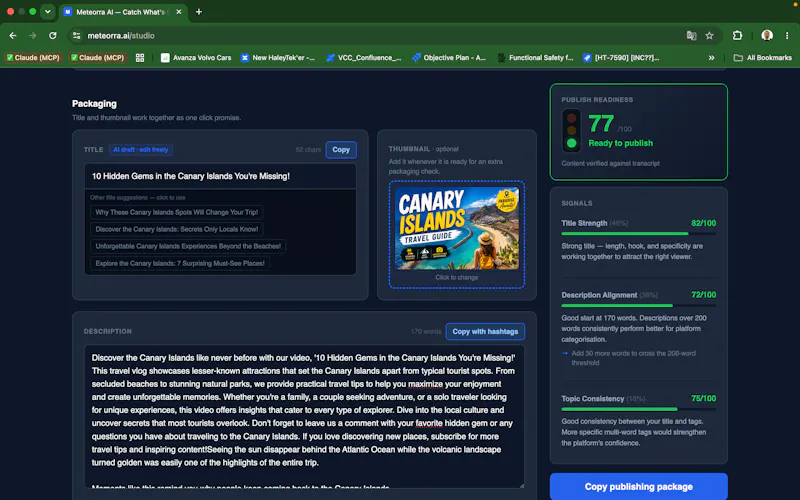Click the Canary Islands thumbnail to change
This screenshot has width=800, height=500.
pyautogui.click(x=457, y=228)
